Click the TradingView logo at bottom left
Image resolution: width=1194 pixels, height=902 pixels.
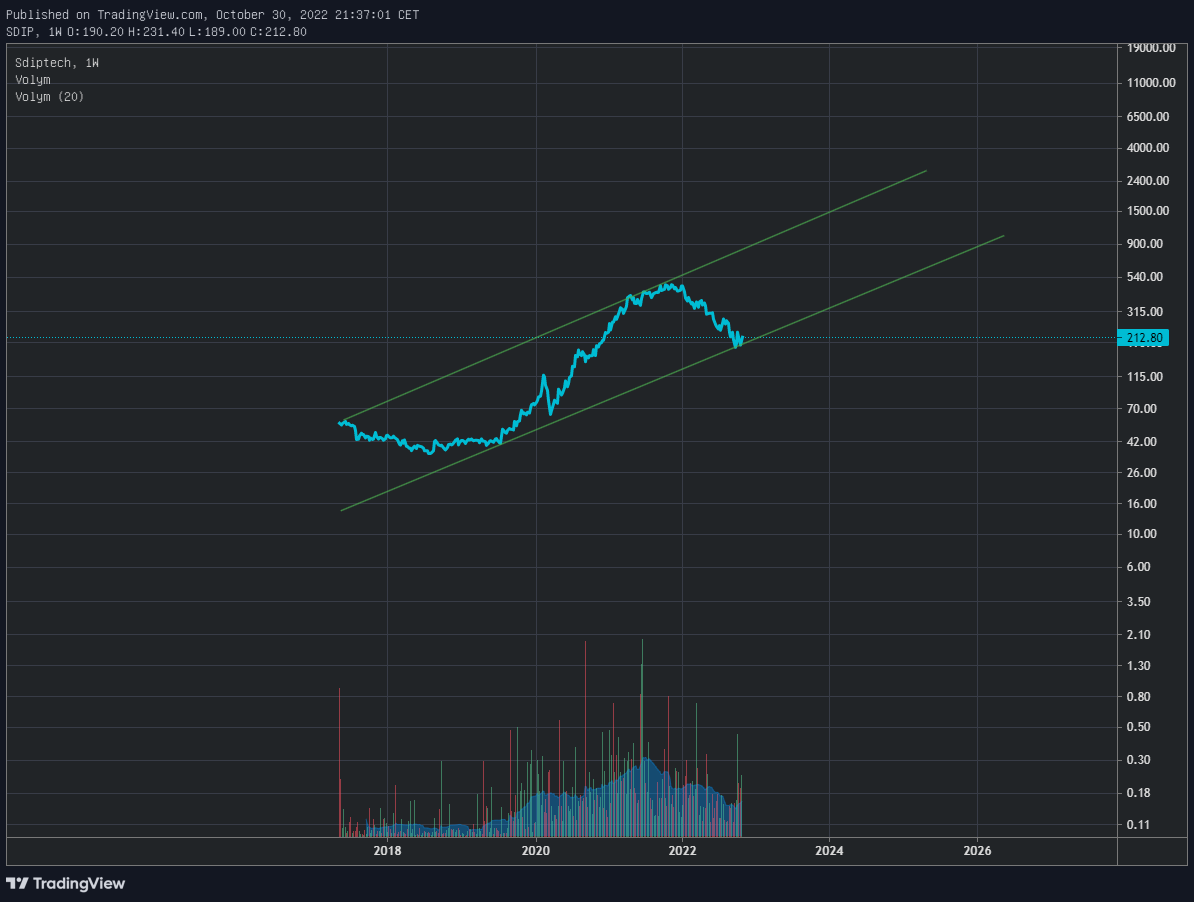65,883
